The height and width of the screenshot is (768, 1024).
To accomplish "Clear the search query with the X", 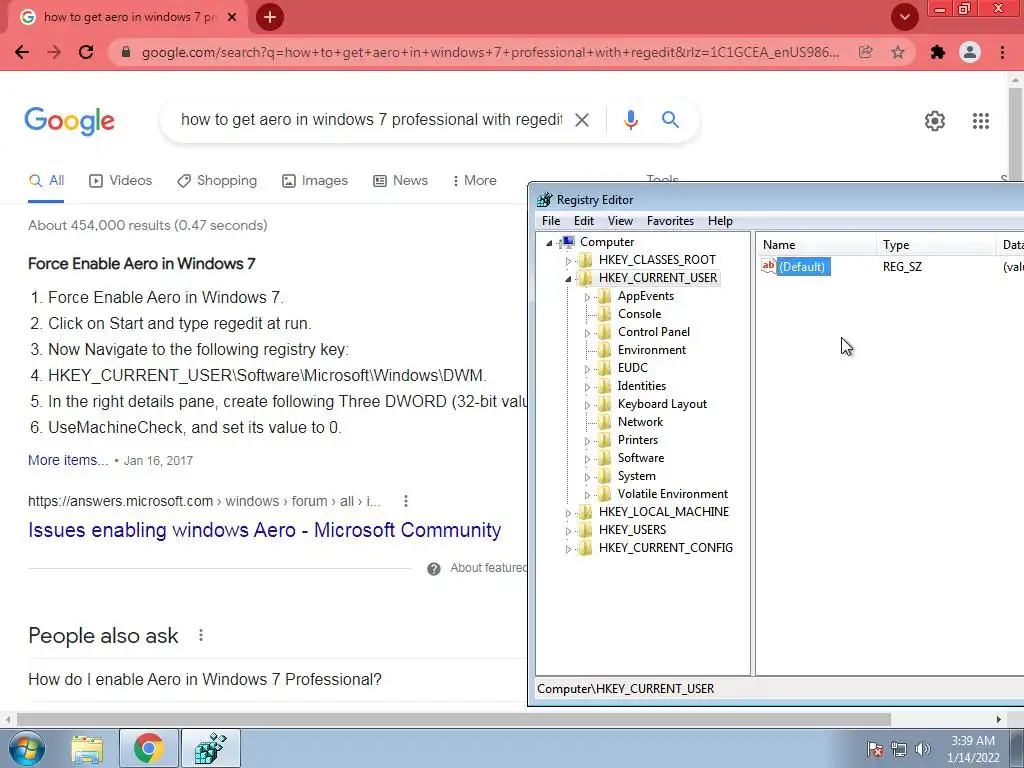I will tap(582, 120).
